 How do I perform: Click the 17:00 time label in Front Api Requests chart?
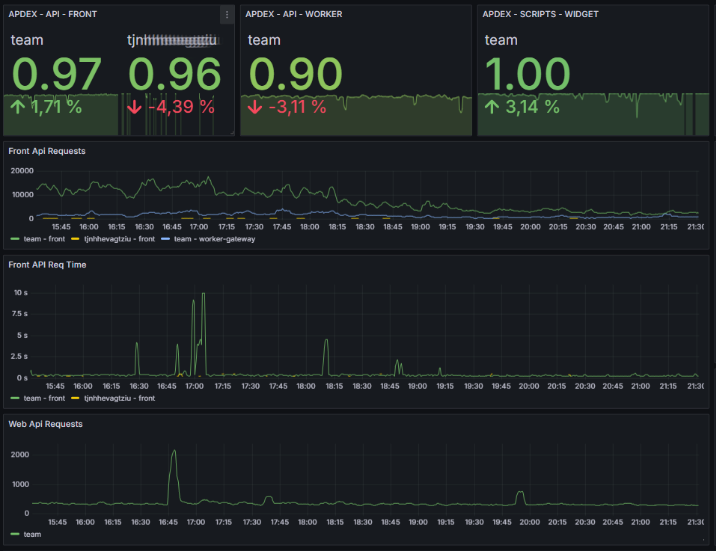click(x=199, y=227)
